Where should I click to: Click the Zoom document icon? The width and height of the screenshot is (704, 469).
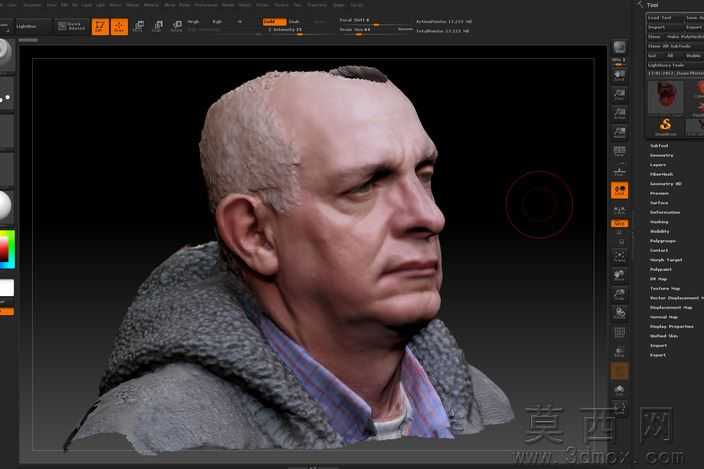pos(620,94)
